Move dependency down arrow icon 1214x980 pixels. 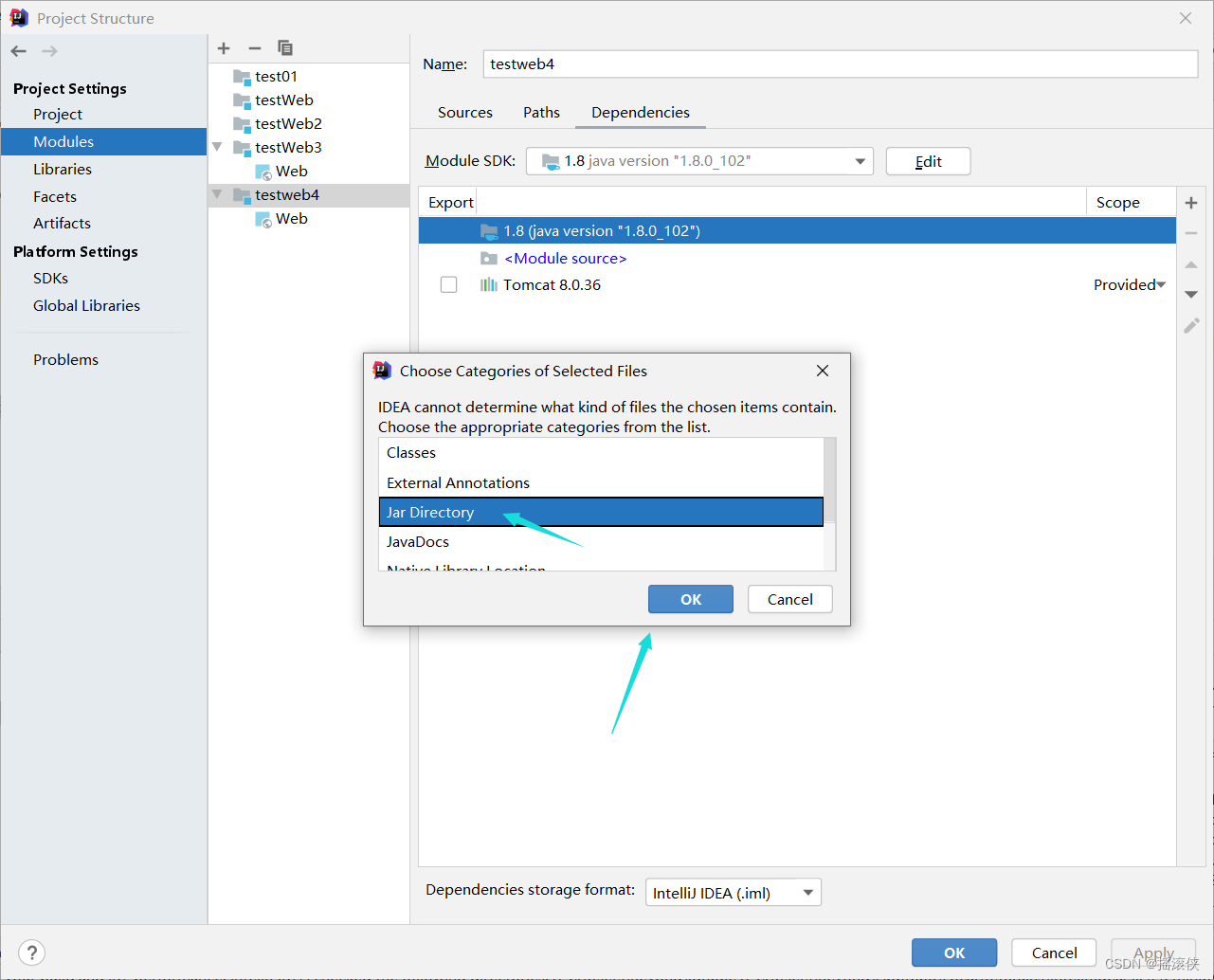coord(1191,295)
